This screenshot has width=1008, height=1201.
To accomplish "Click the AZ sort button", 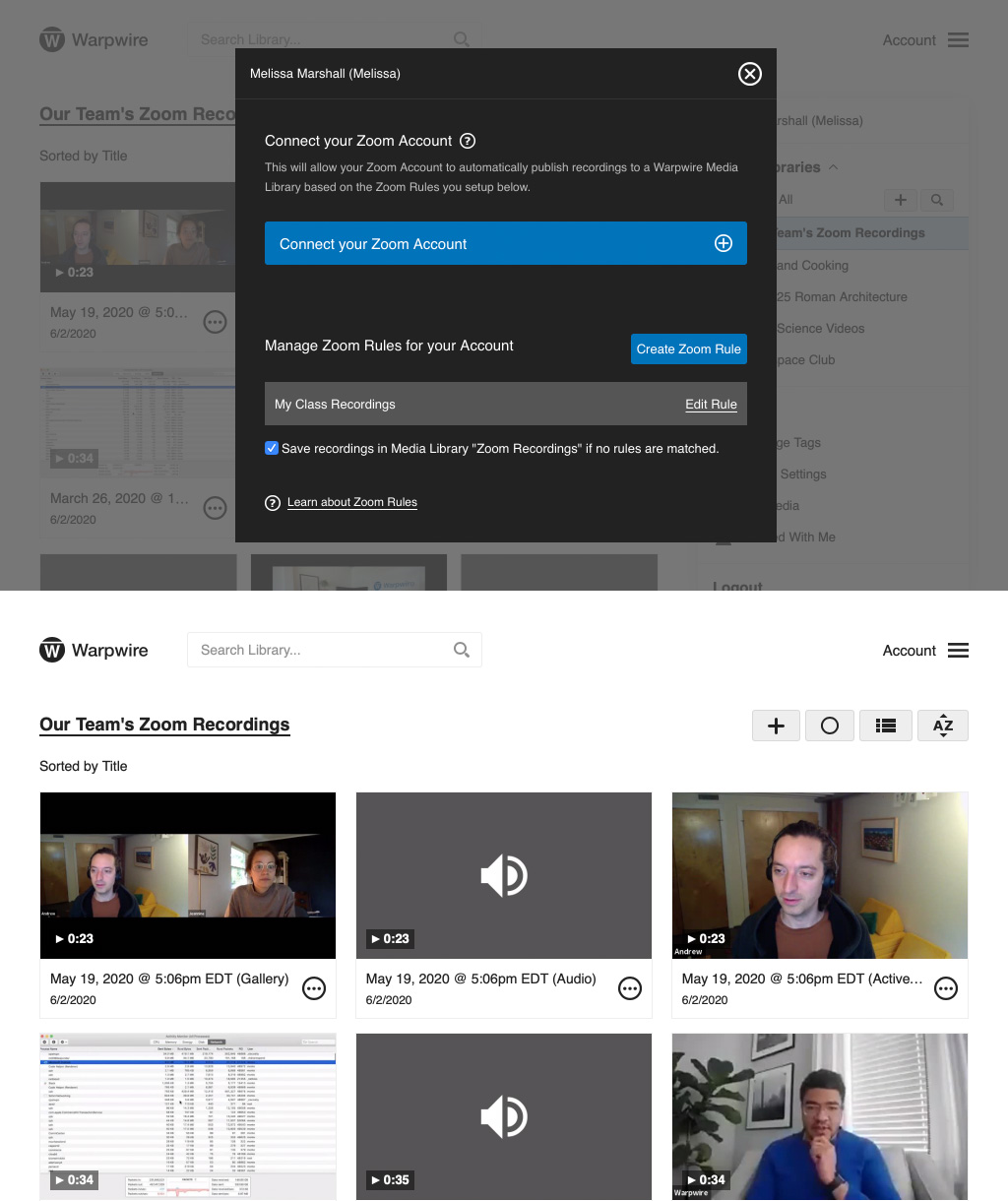I will (943, 726).
